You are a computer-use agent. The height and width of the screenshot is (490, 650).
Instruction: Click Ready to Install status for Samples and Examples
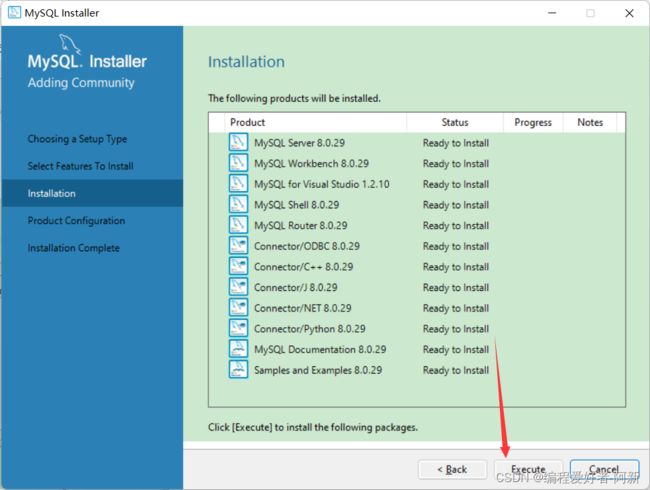(456, 370)
